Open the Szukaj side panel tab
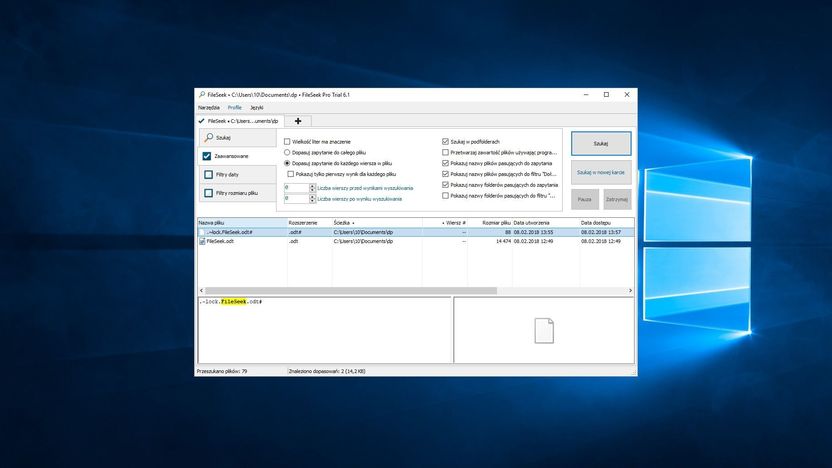Viewport: 832px width, 468px height. tap(238, 137)
